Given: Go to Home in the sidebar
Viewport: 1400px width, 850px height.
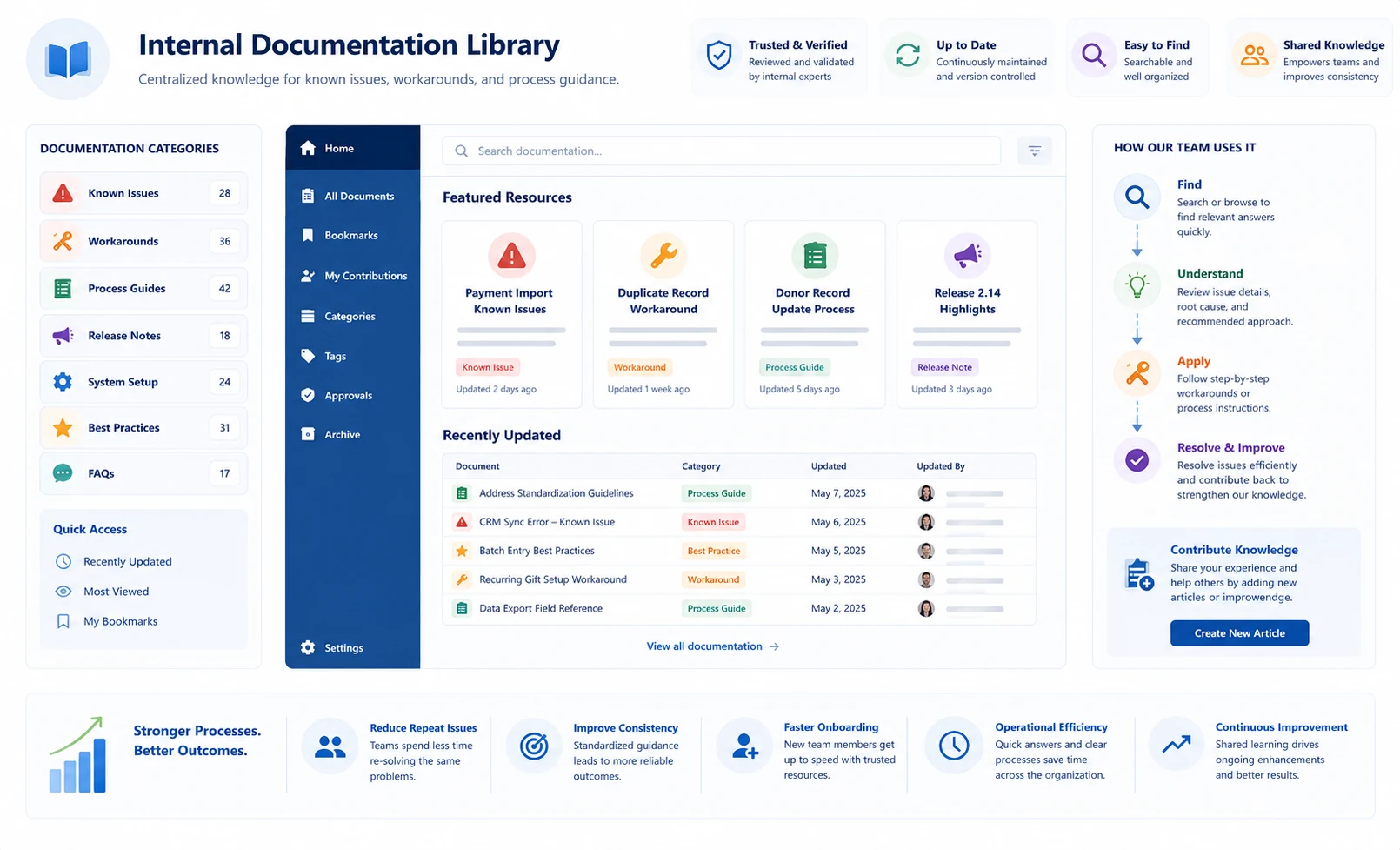Looking at the screenshot, I should tap(353, 148).
